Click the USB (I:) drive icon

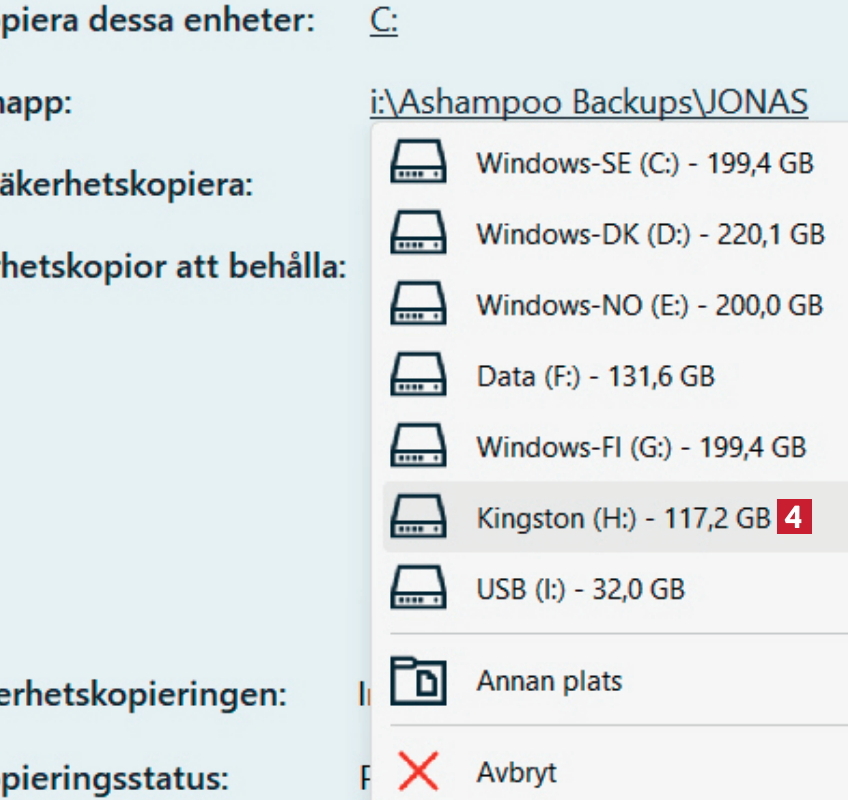(418, 588)
